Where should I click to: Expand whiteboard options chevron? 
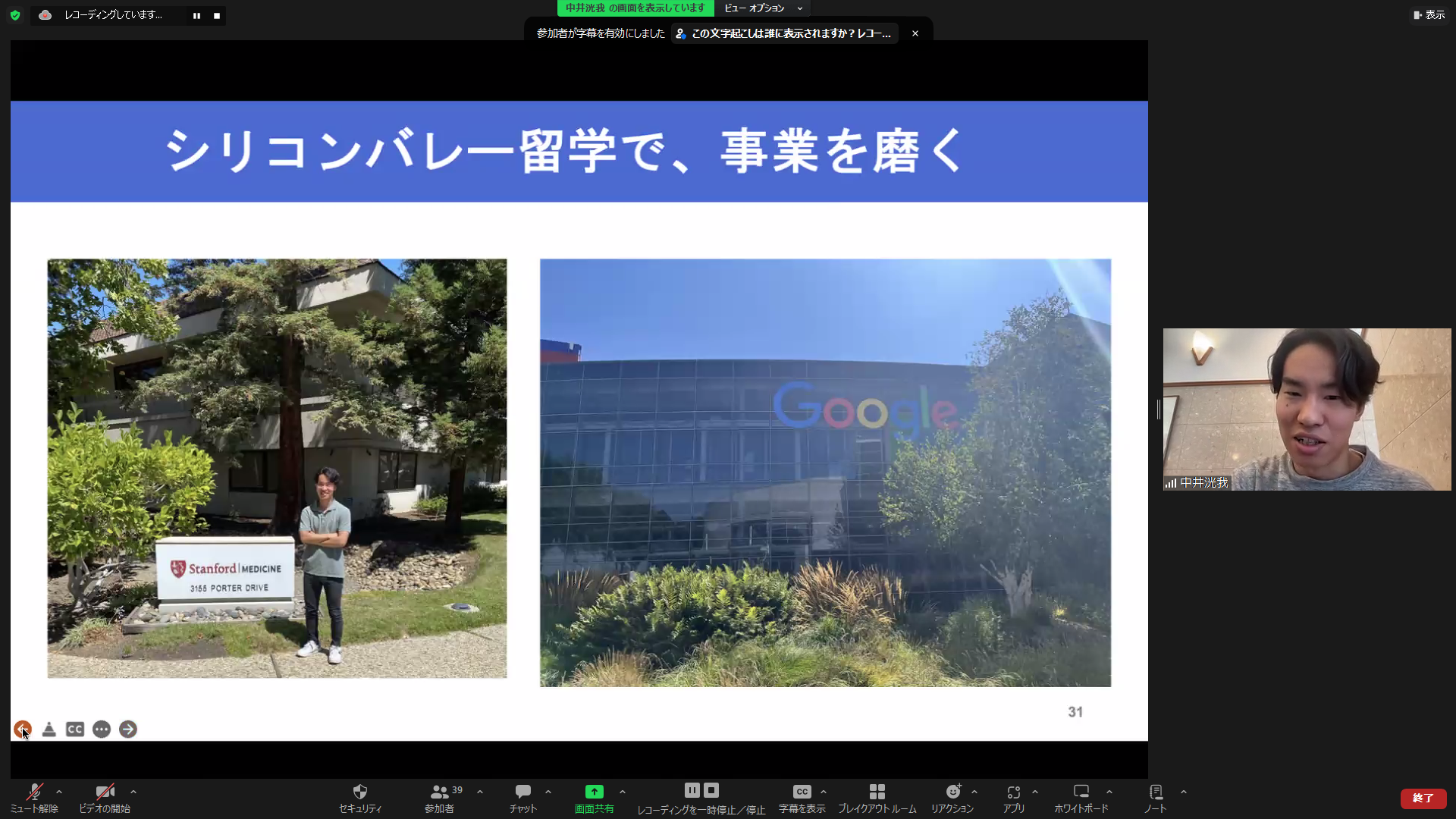click(x=1109, y=792)
